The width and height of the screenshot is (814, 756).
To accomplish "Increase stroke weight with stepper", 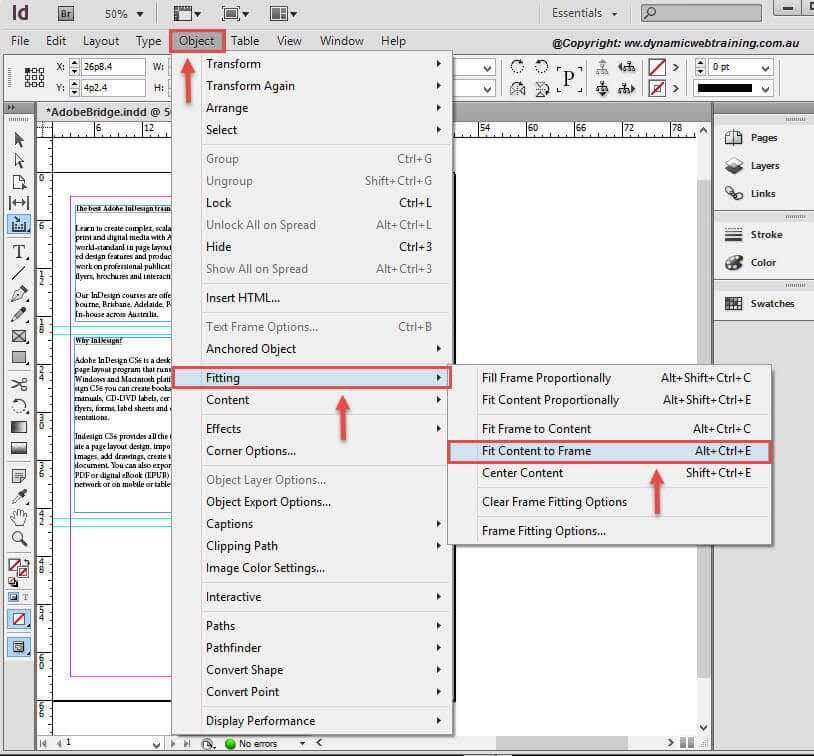I will [700, 64].
